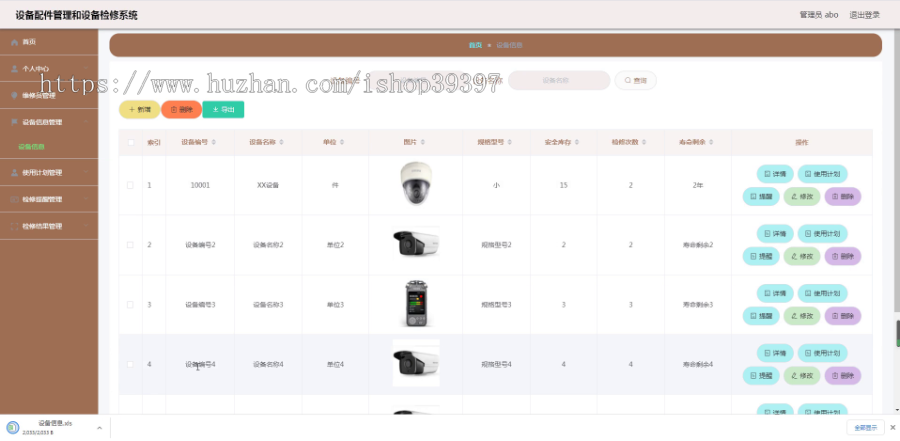Check the checkbox for row 10001

click(130, 185)
